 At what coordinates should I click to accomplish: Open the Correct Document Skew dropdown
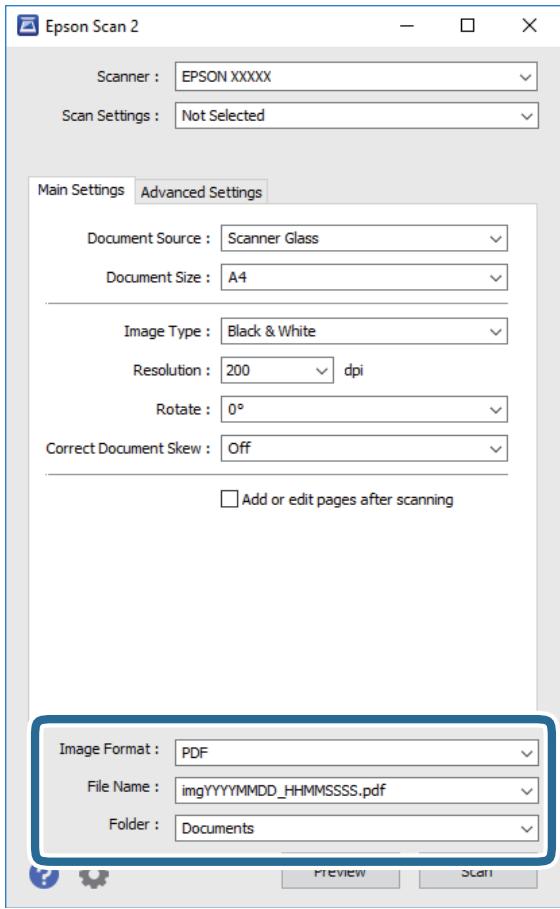[x=364, y=448]
